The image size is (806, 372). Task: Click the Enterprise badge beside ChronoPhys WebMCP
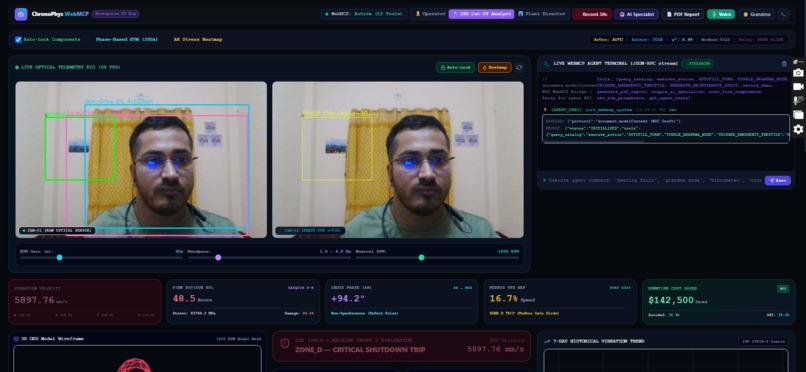(x=115, y=14)
